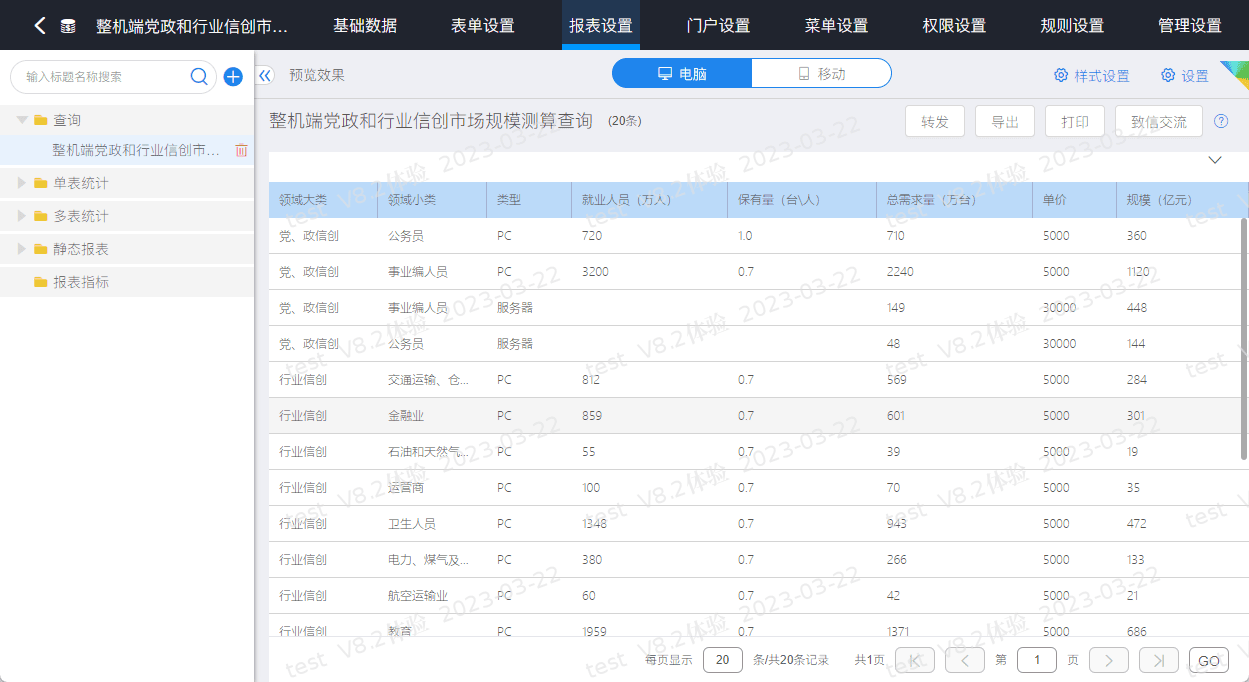Click the 预览效果 label
This screenshot has height=682, width=1249.
(317, 75)
